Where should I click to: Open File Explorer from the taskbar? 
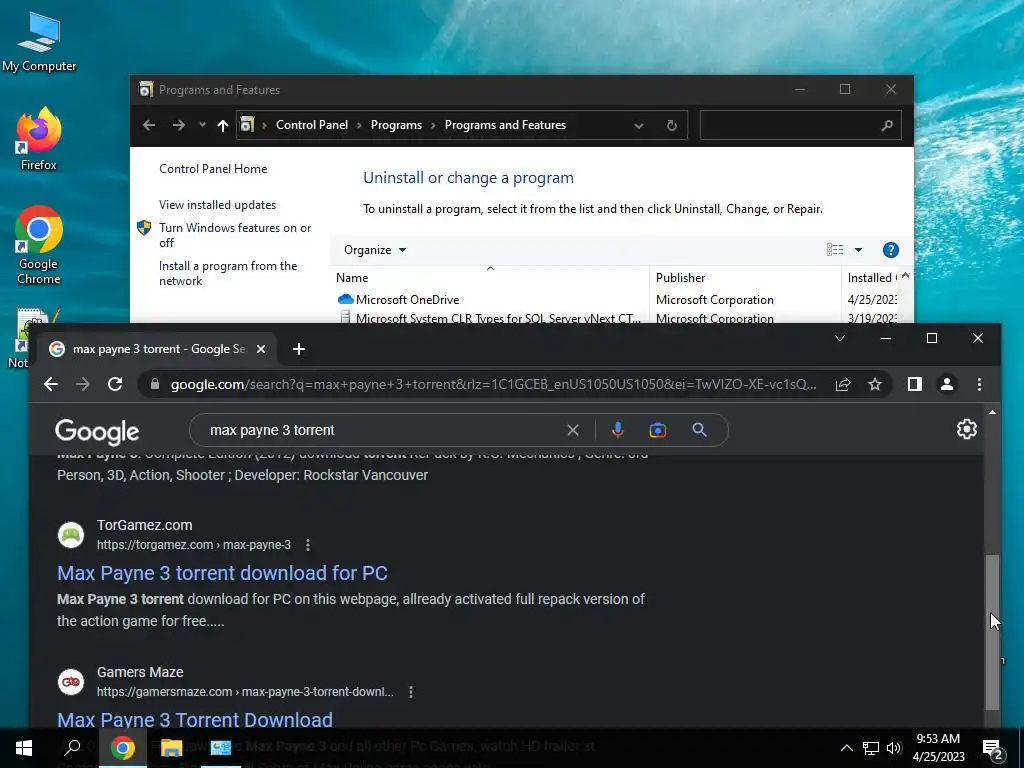(x=171, y=748)
